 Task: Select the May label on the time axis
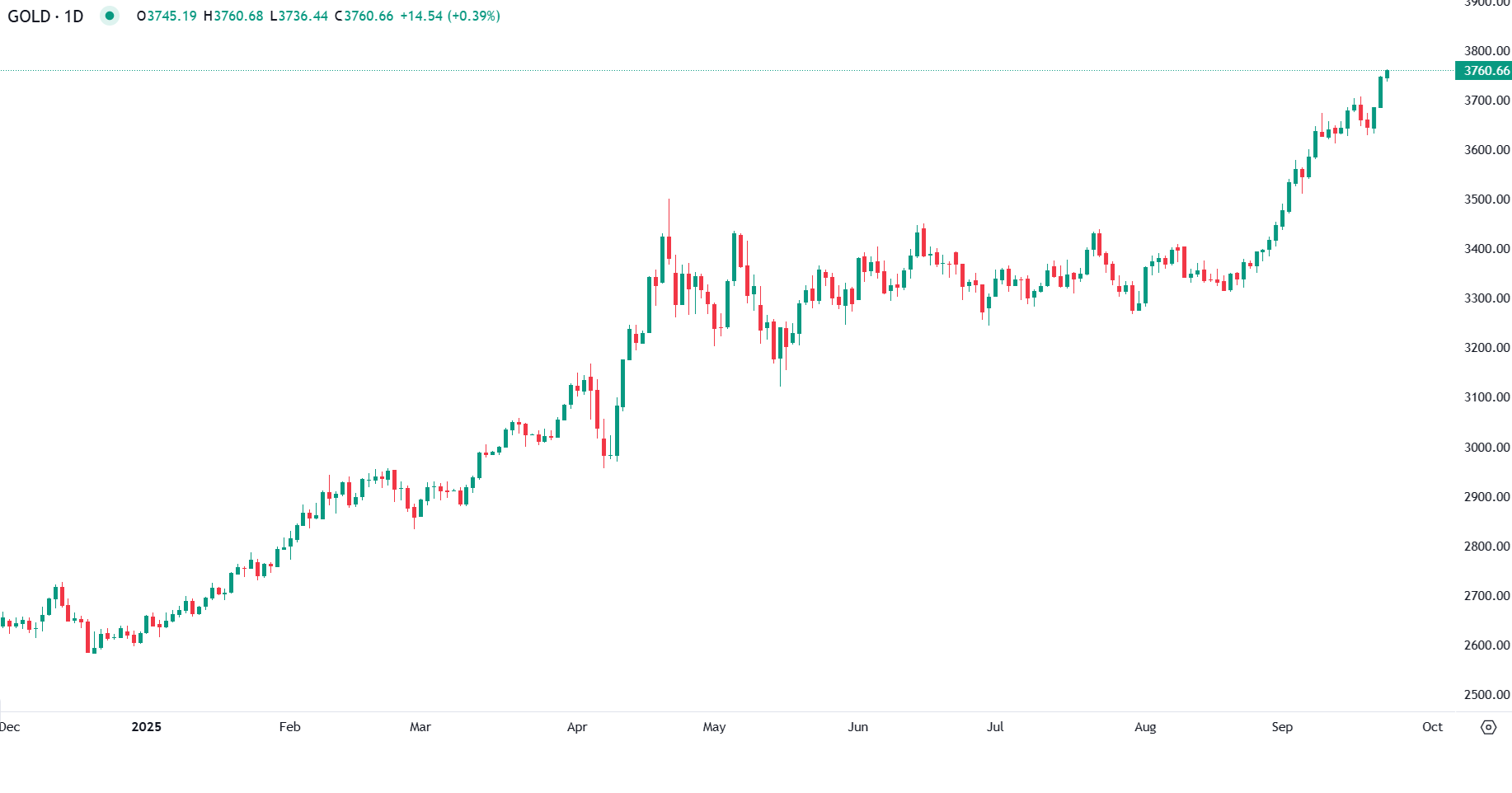(714, 727)
